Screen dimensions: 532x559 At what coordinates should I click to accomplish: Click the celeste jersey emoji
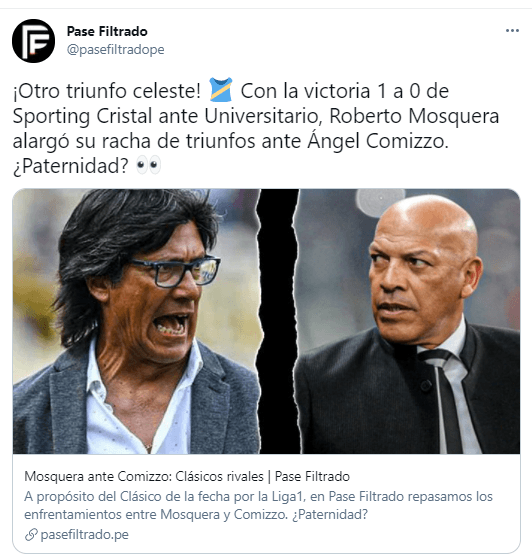point(221,90)
